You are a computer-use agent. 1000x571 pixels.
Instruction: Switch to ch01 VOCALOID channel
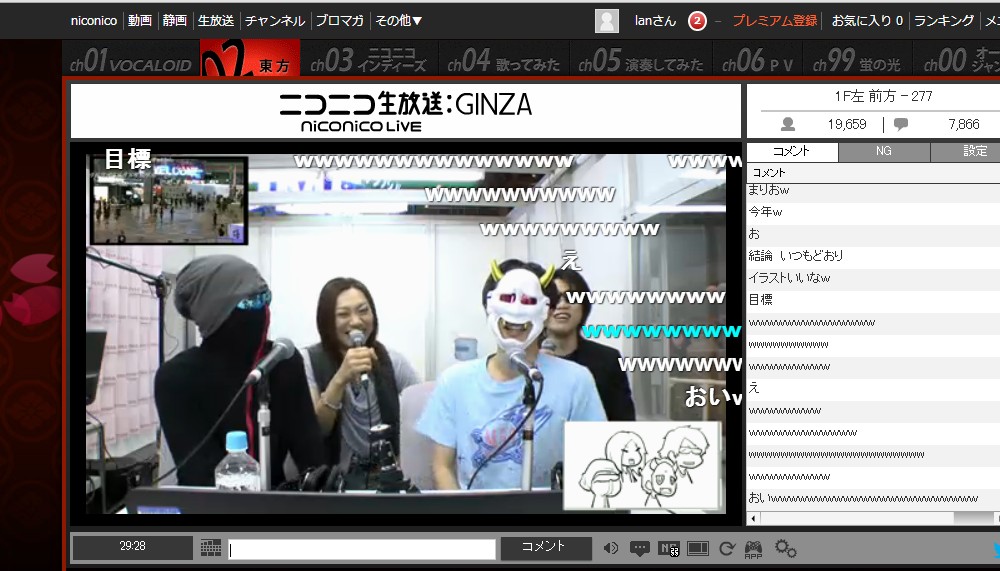coord(131,59)
